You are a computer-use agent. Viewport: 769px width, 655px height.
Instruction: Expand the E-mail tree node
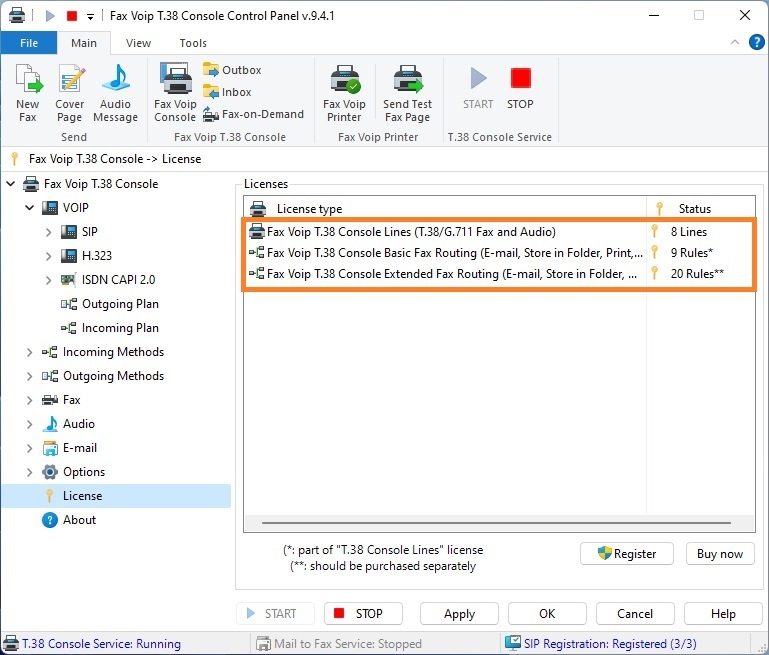point(29,448)
